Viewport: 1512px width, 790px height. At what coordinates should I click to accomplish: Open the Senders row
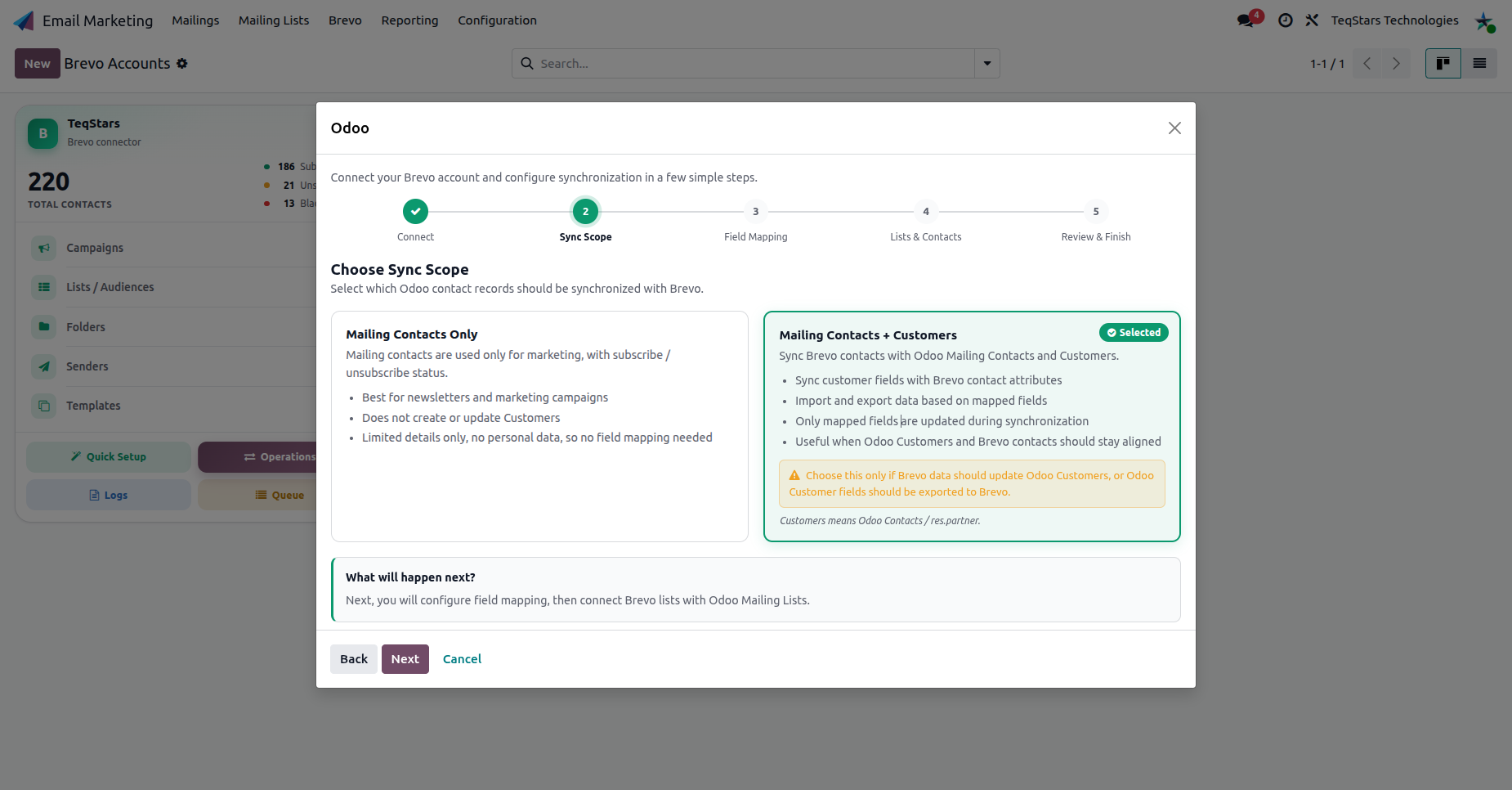pos(173,366)
